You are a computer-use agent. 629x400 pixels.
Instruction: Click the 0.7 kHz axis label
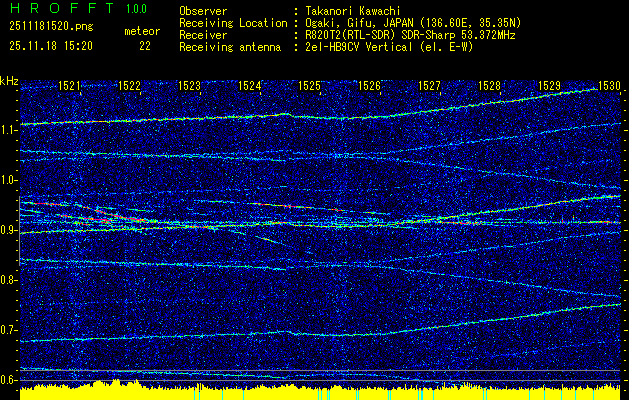(10, 330)
